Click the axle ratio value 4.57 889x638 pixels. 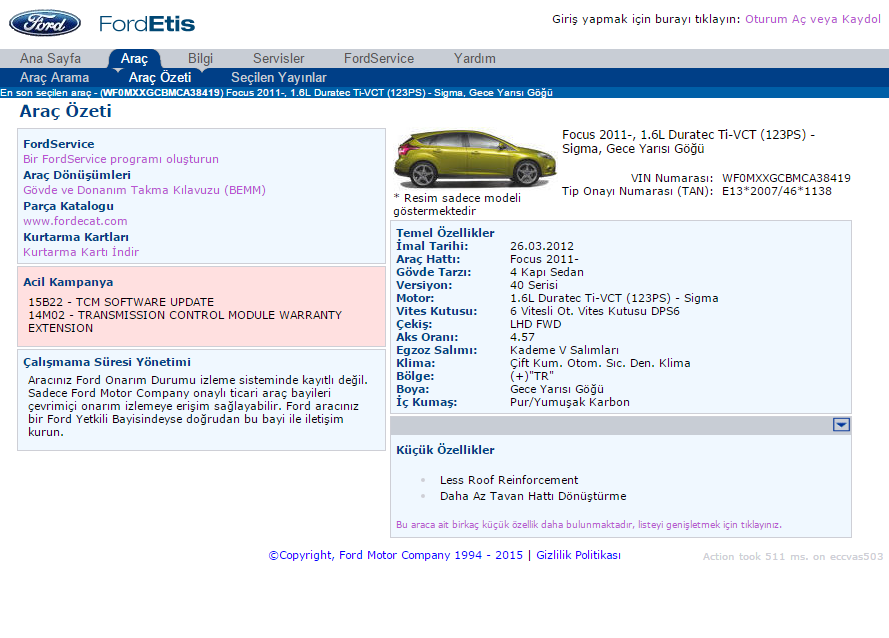pyautogui.click(x=522, y=337)
